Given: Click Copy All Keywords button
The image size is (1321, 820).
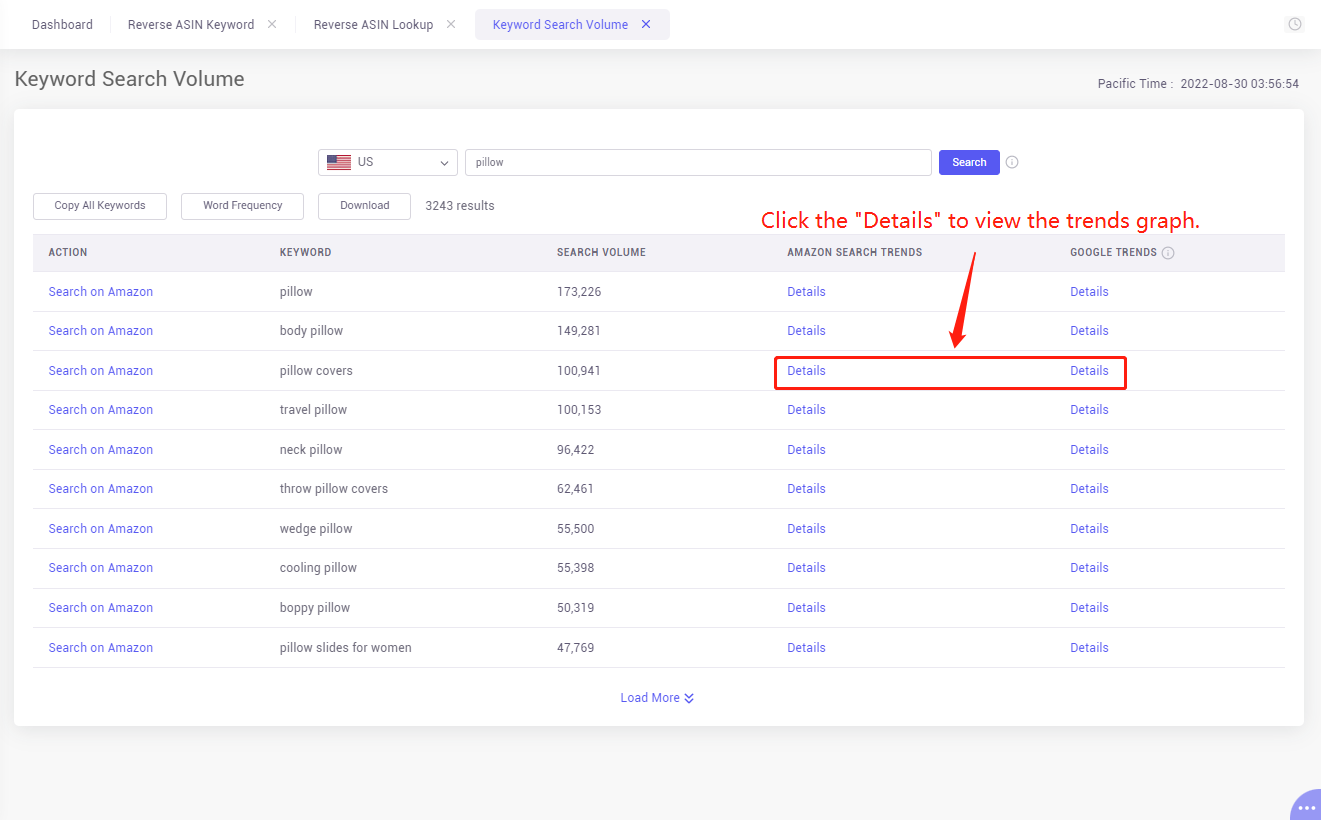Looking at the screenshot, I should (x=100, y=206).
